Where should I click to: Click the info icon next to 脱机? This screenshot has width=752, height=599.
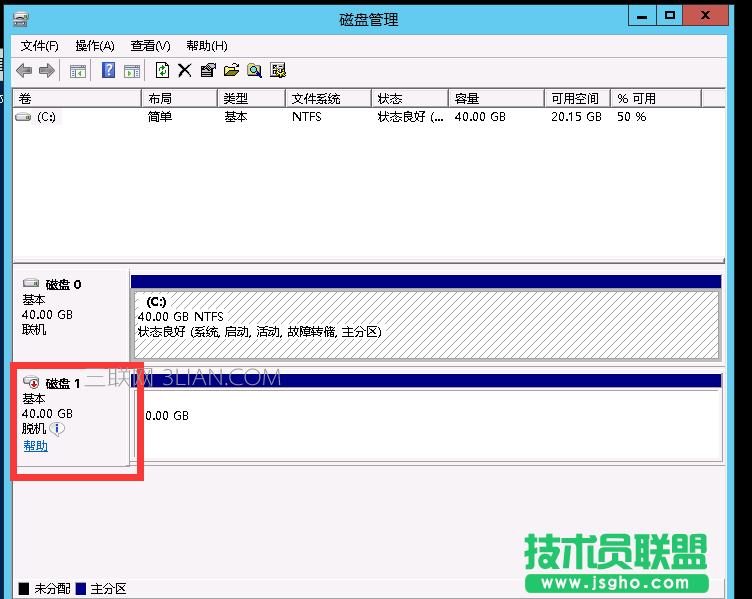[x=57, y=429]
